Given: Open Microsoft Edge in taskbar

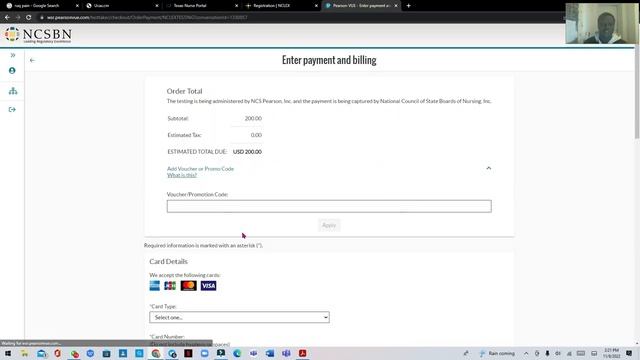Looking at the screenshot, I should coord(237,353).
